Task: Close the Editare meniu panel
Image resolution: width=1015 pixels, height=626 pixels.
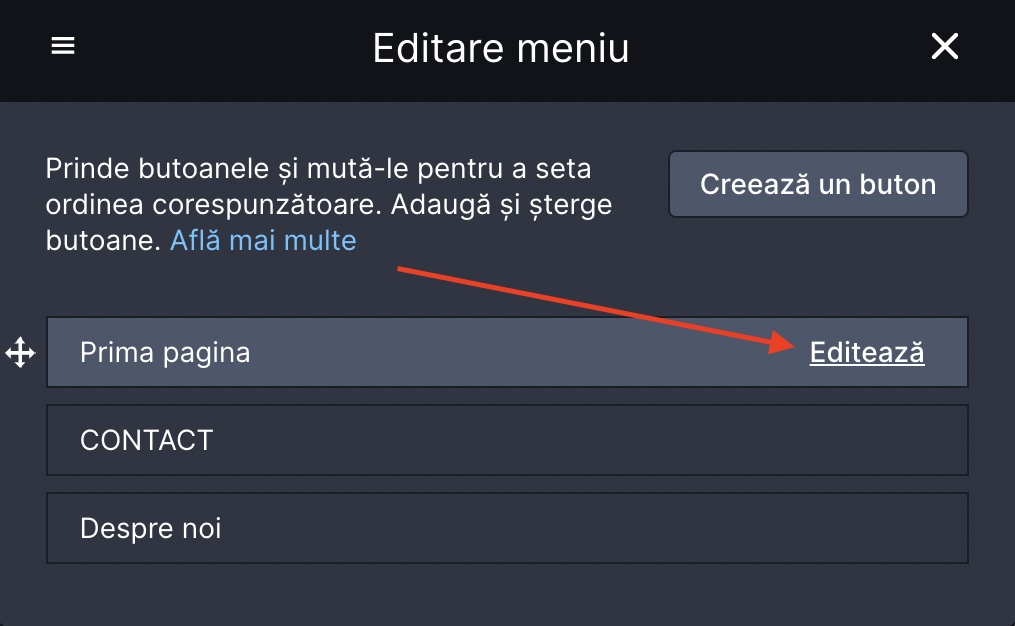Action: pyautogui.click(x=944, y=47)
